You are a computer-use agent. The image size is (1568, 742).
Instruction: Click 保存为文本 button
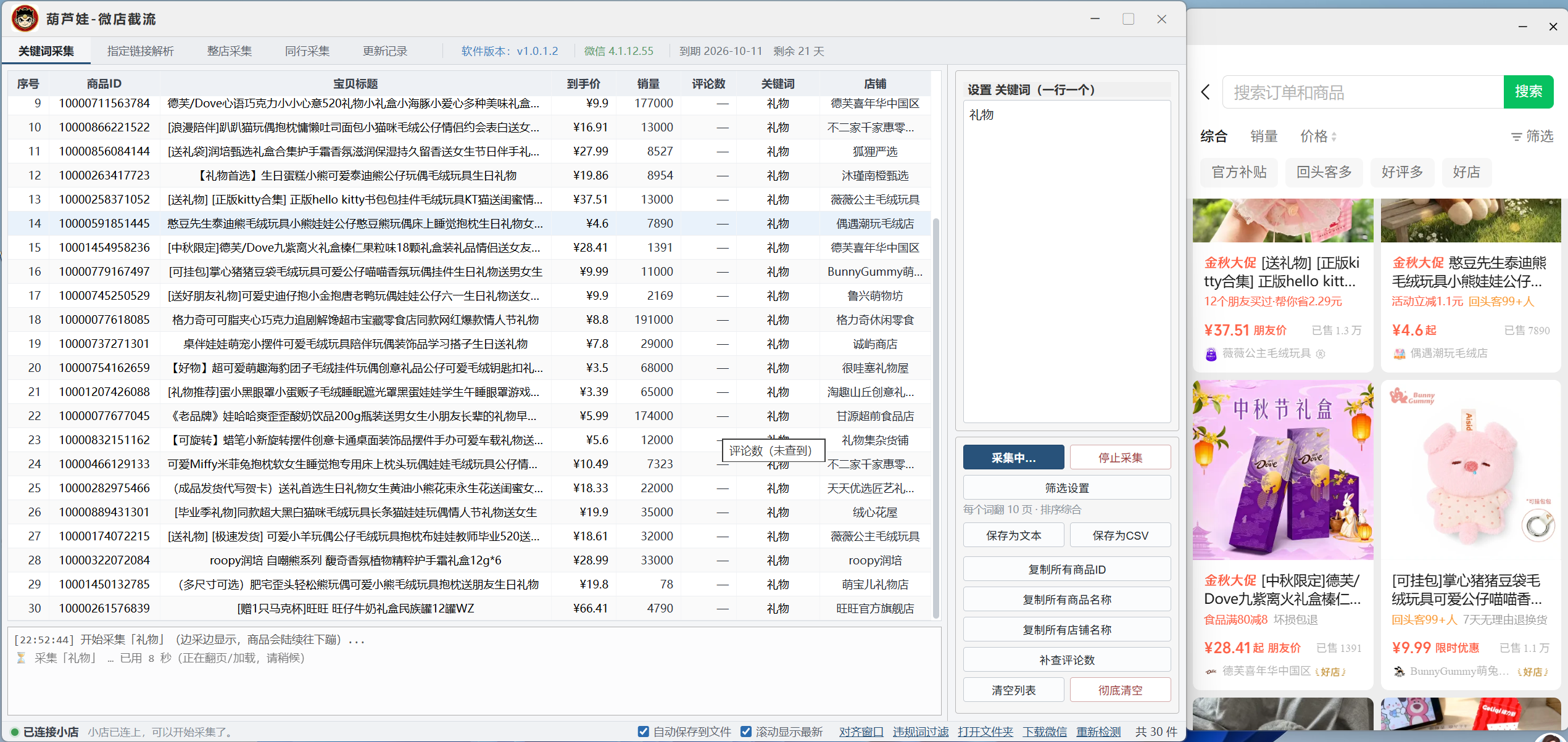click(1013, 535)
